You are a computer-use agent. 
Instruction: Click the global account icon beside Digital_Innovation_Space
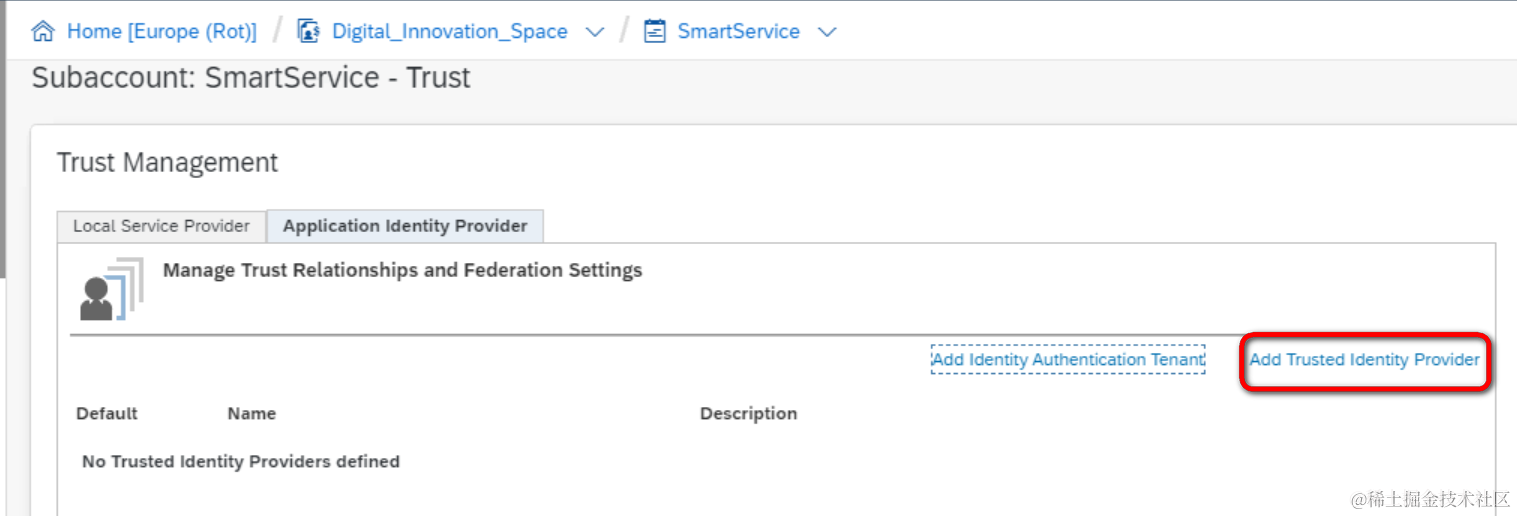(x=308, y=31)
